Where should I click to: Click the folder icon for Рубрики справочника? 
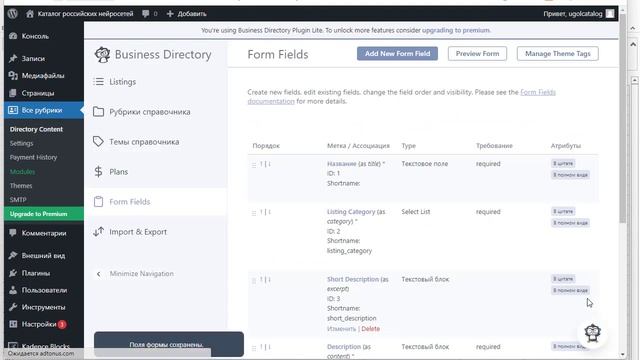coord(98,111)
